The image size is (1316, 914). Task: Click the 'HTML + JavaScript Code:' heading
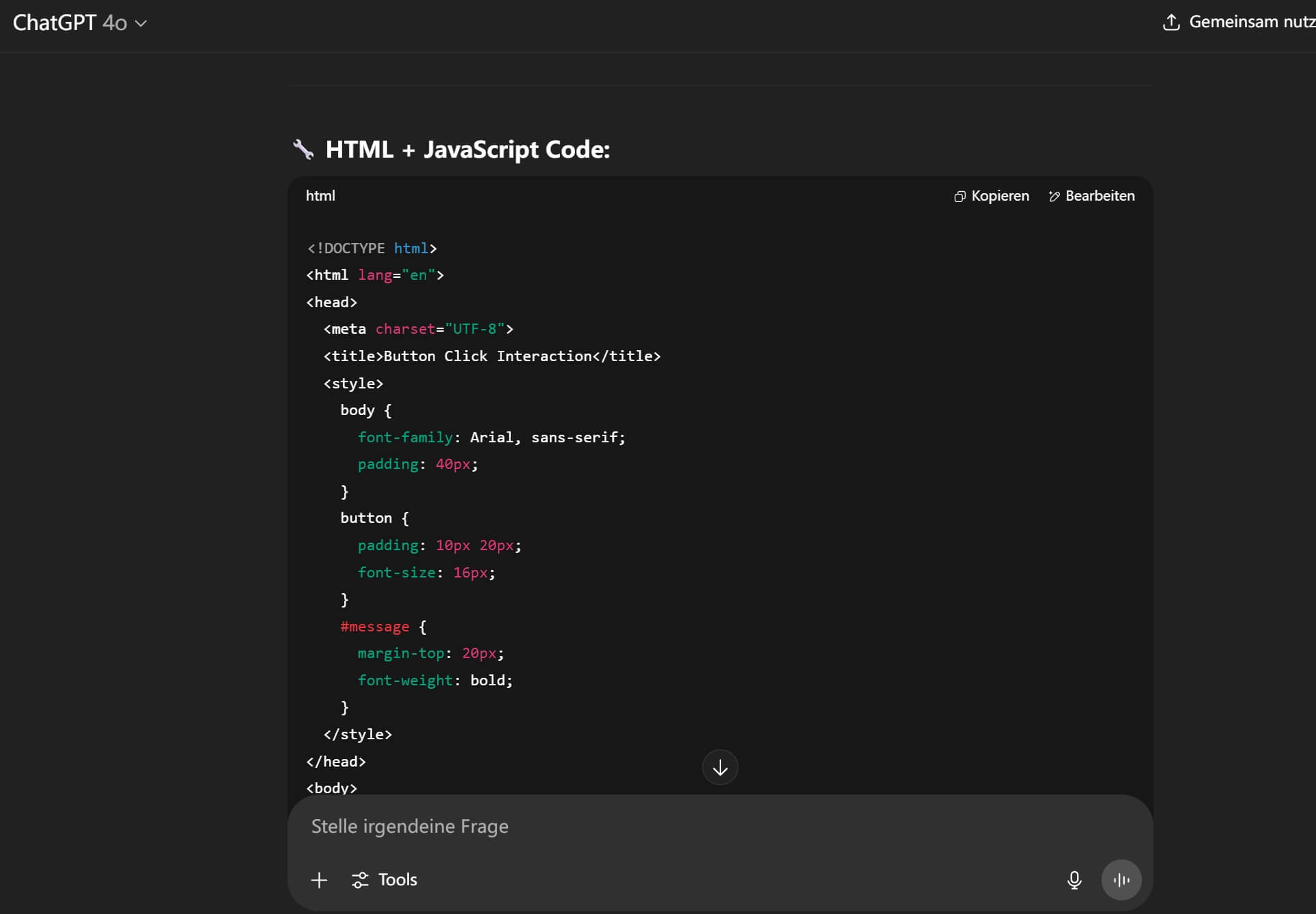pyautogui.click(x=467, y=149)
